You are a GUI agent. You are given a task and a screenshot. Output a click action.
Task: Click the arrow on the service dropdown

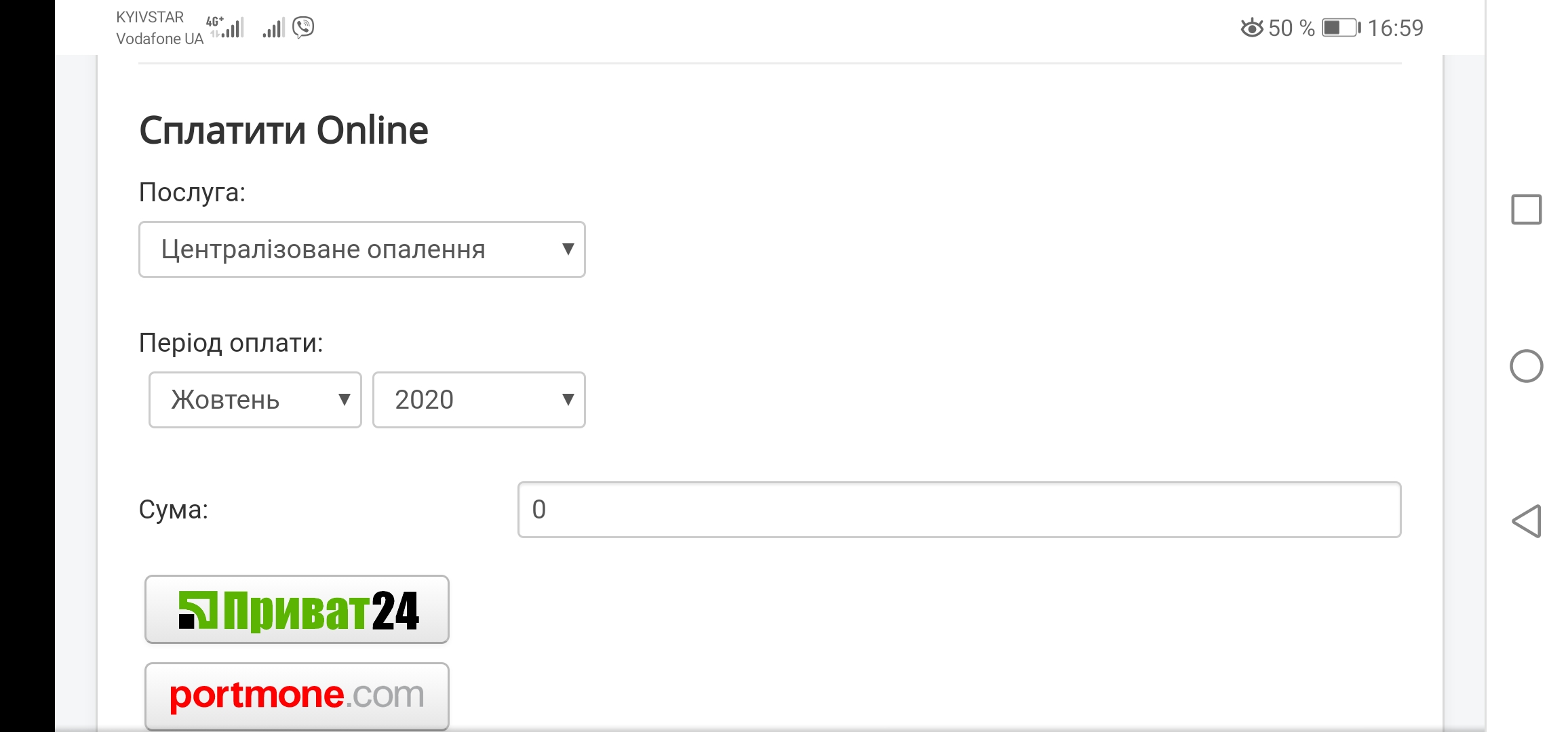coord(568,249)
